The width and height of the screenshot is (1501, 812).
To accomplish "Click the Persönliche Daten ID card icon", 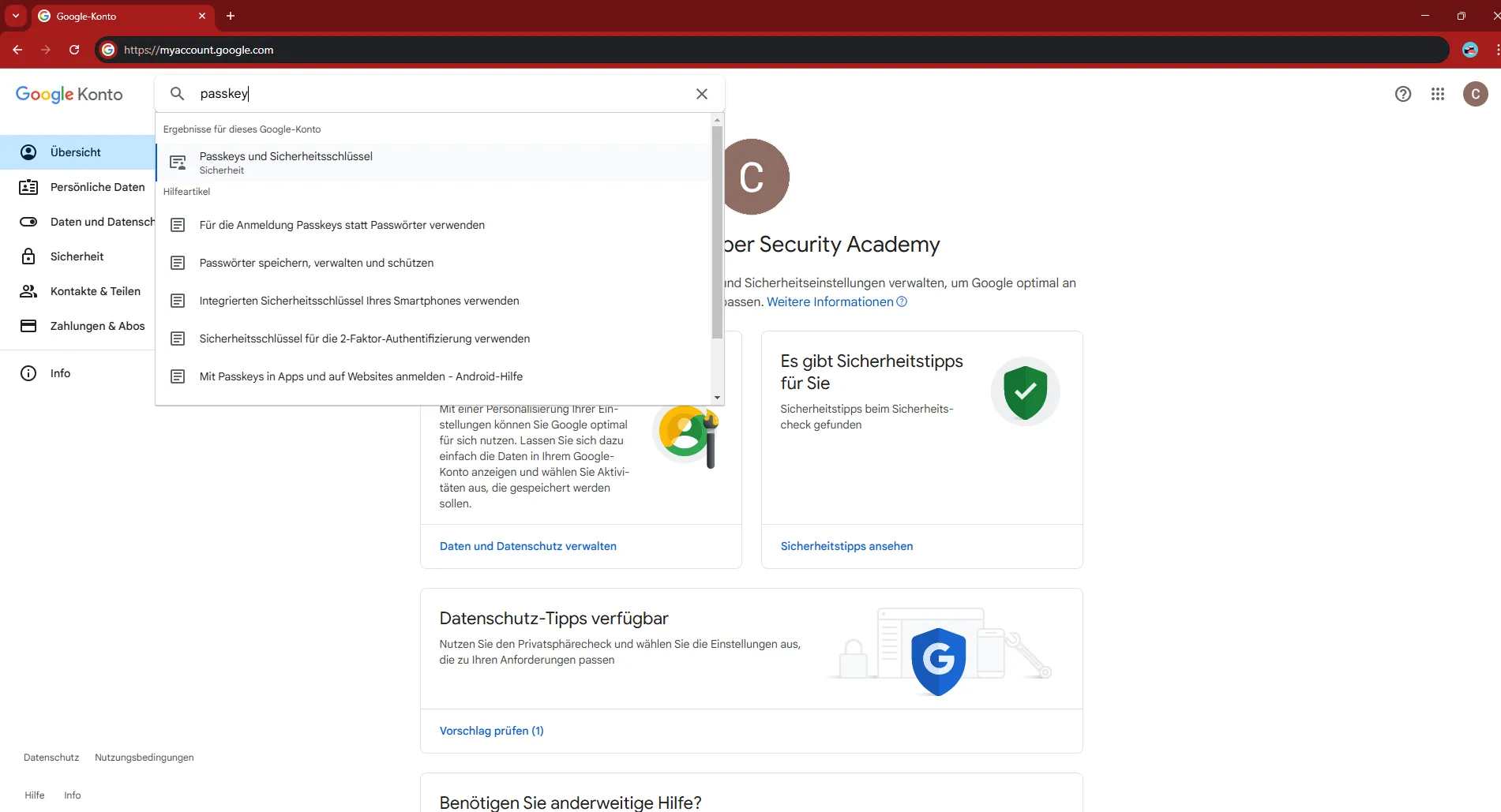I will click(28, 187).
